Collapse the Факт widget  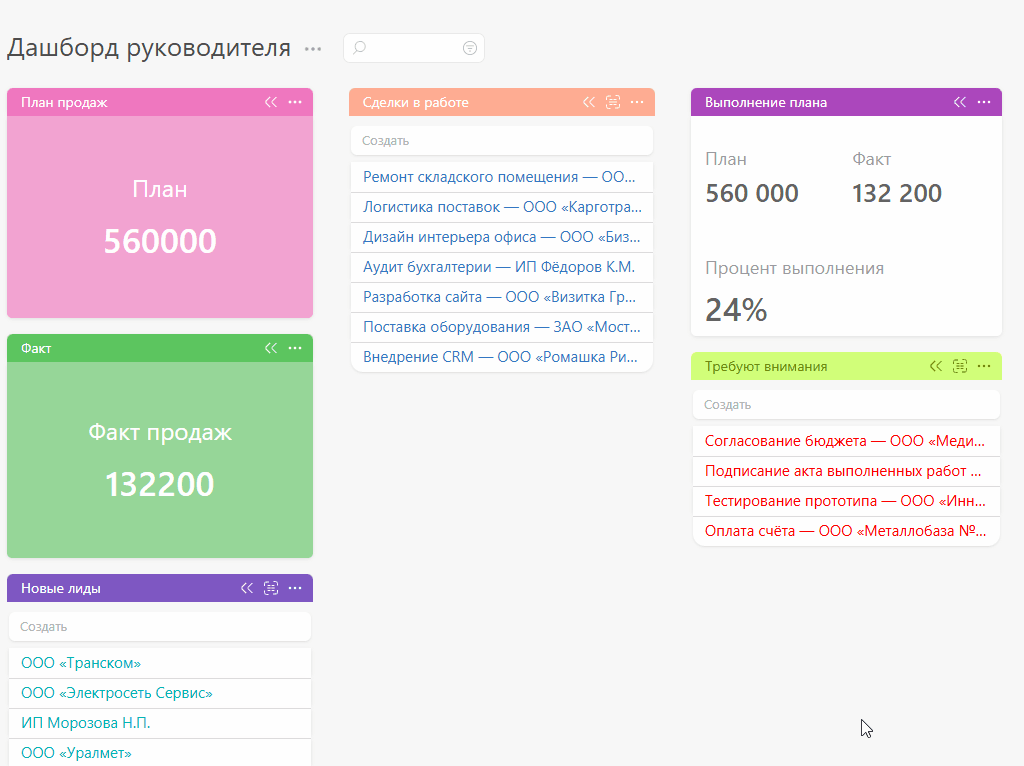point(271,348)
